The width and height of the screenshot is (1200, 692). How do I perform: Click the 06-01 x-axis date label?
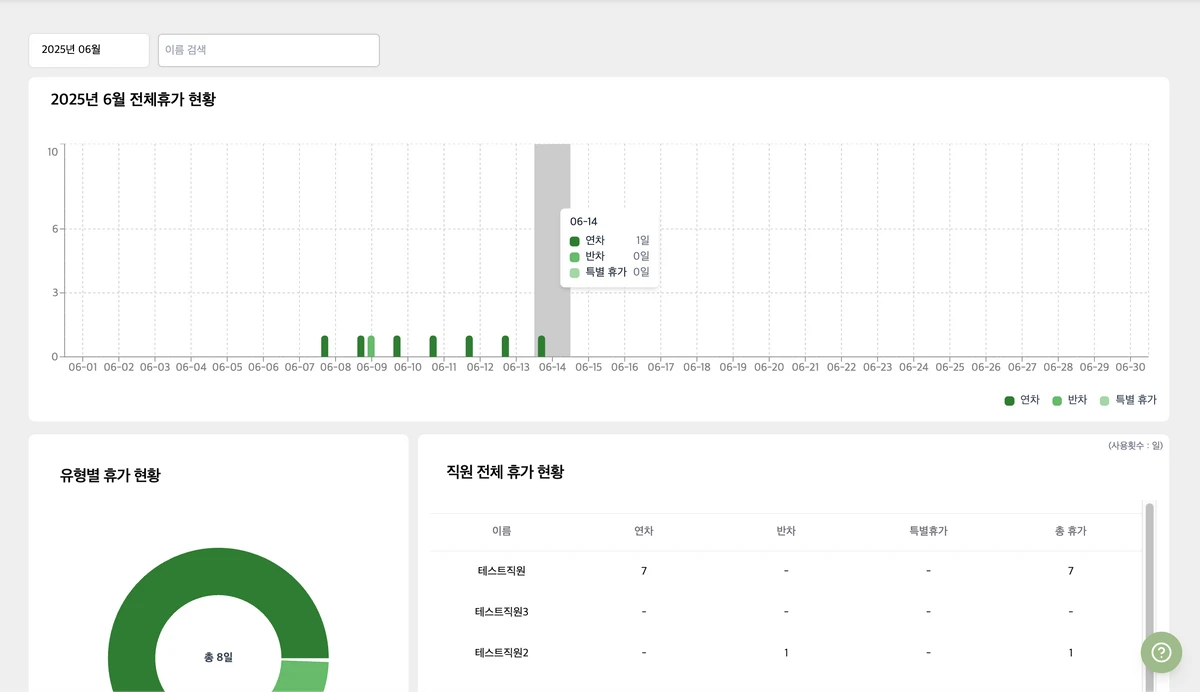(83, 367)
